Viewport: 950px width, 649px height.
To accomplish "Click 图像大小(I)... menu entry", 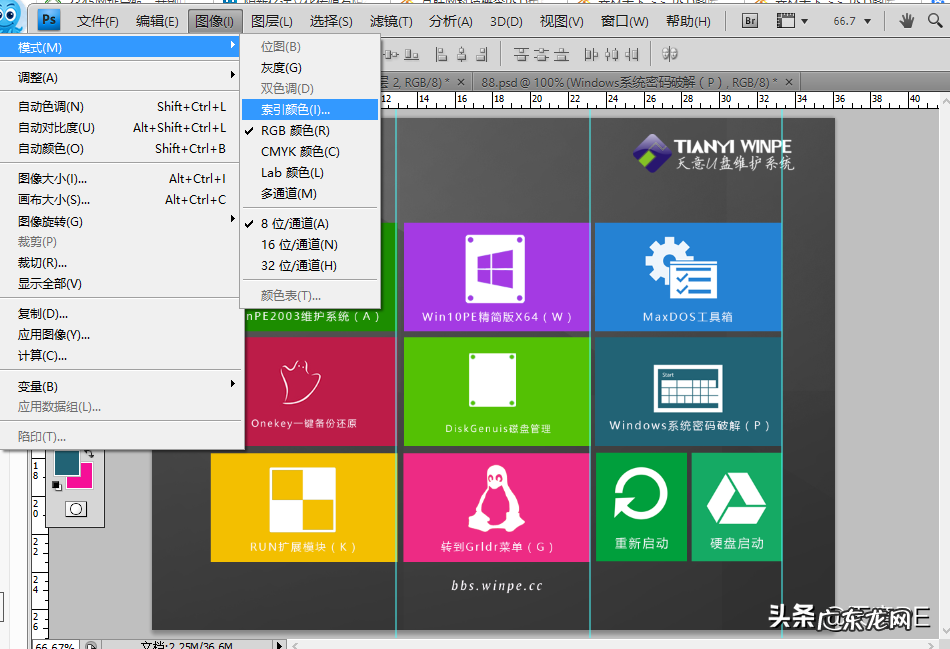I will (x=53, y=179).
